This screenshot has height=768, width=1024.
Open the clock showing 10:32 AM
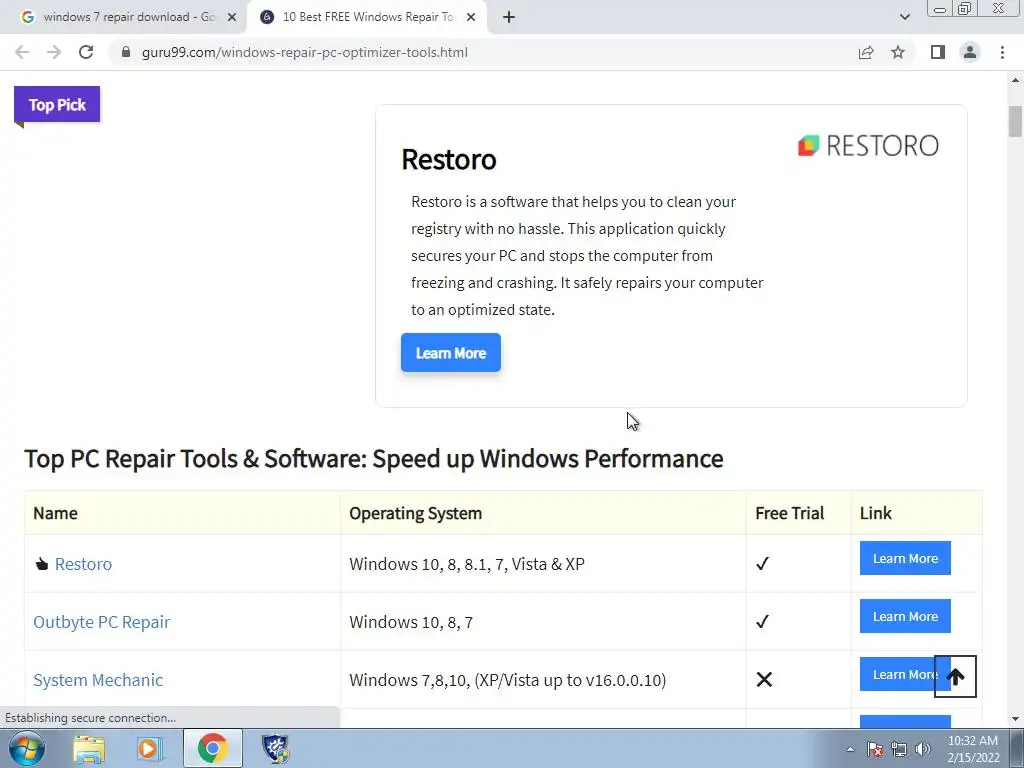[973, 749]
